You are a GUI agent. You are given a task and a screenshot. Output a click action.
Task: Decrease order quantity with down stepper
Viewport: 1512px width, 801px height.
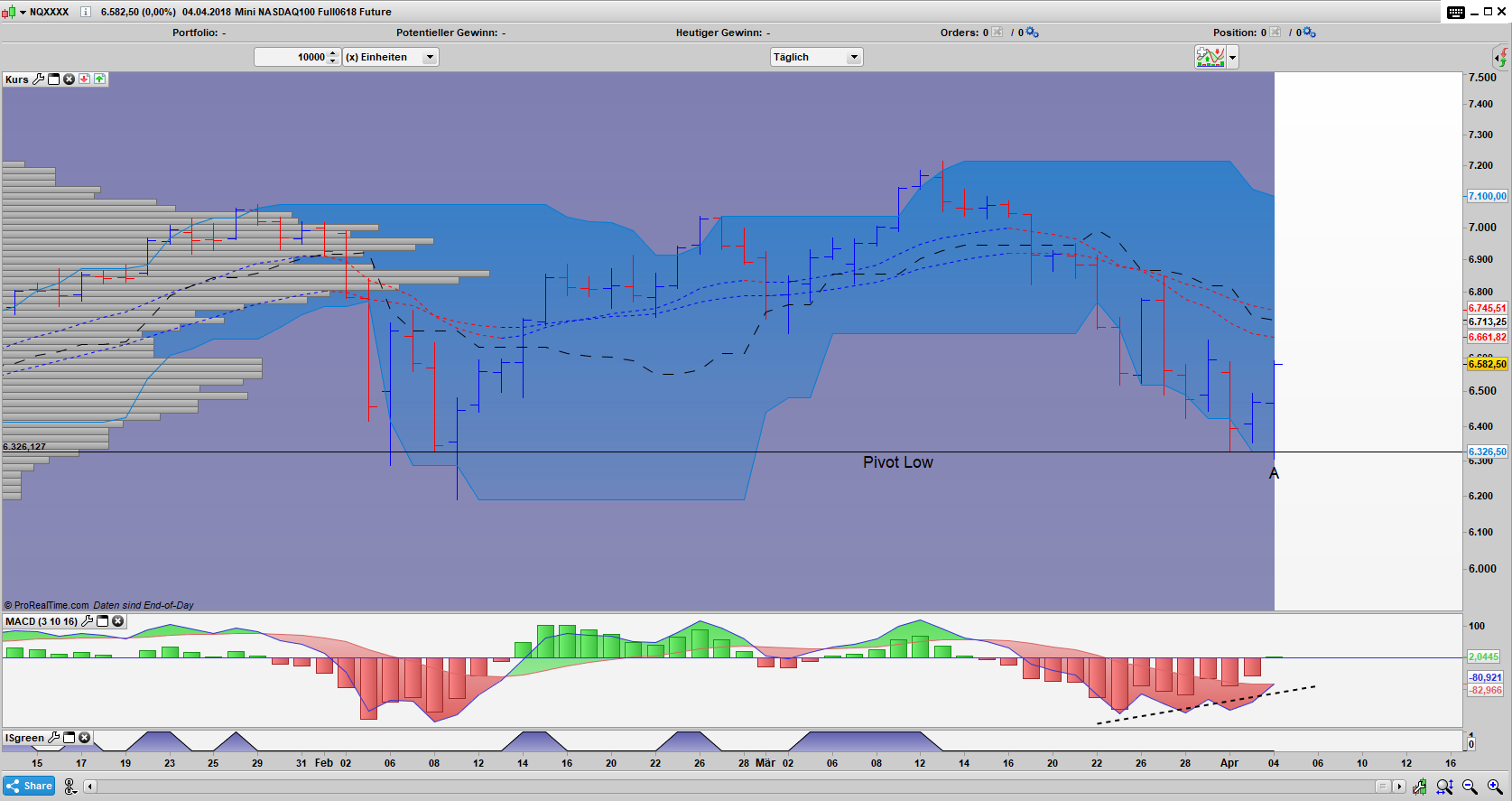click(333, 61)
